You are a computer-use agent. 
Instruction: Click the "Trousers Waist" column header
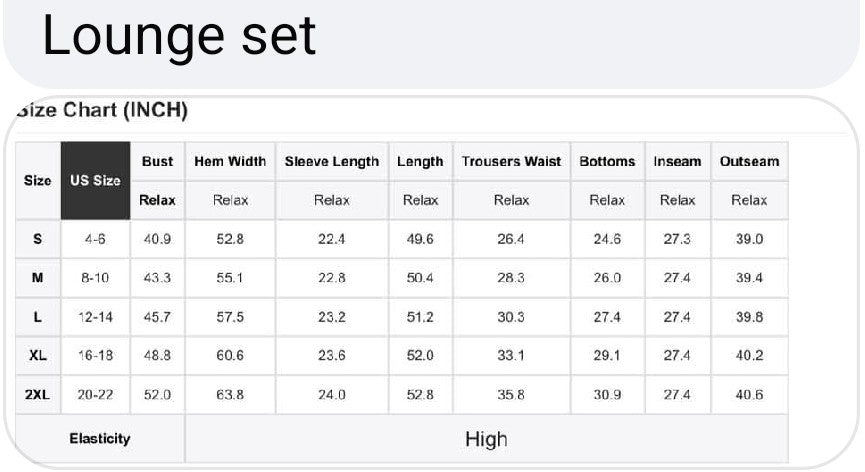511,161
